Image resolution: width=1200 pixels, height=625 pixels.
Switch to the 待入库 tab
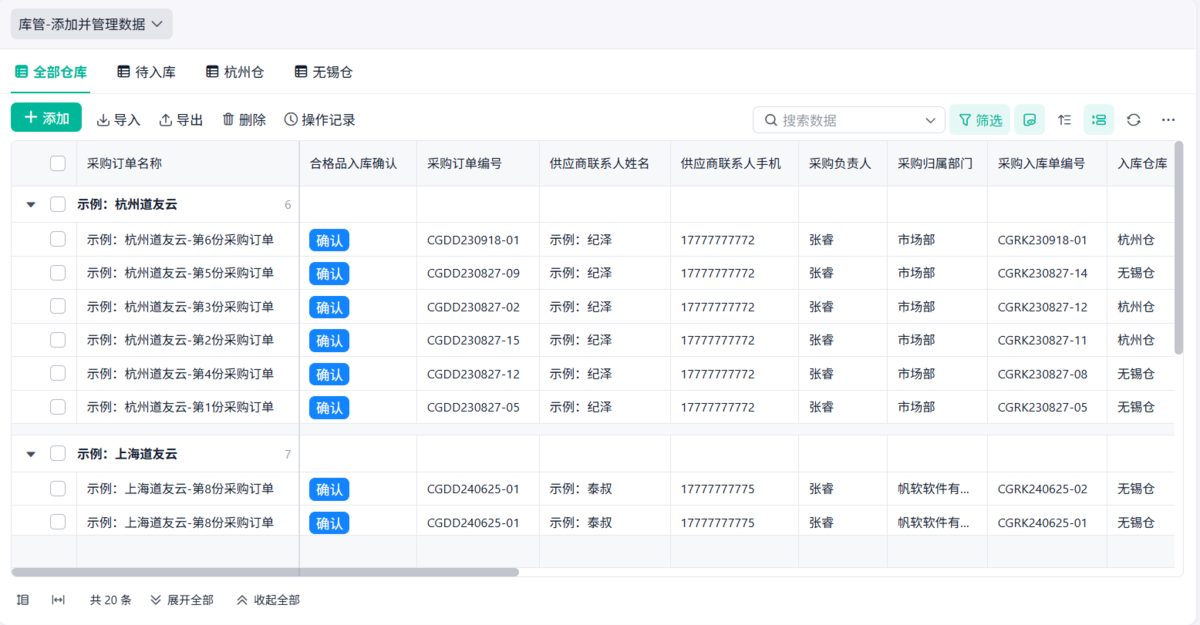pos(147,72)
